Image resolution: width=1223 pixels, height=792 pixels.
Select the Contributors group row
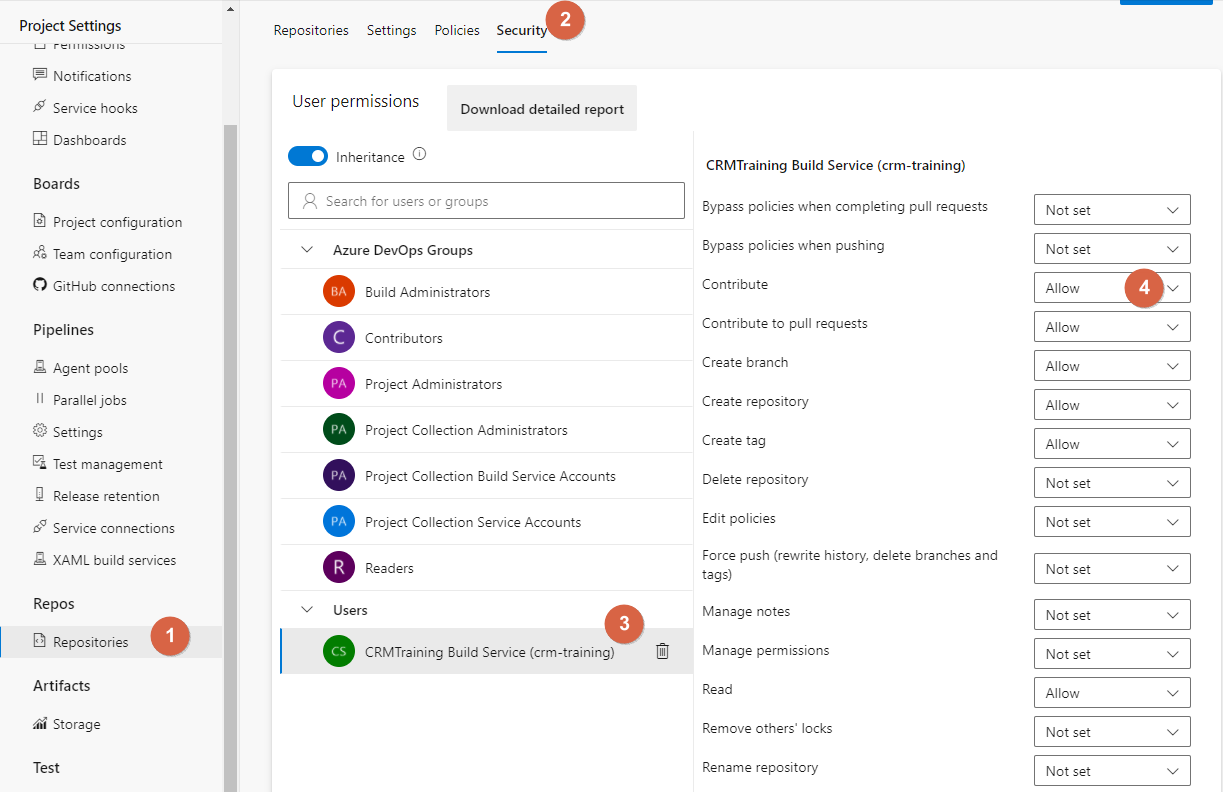click(486, 338)
